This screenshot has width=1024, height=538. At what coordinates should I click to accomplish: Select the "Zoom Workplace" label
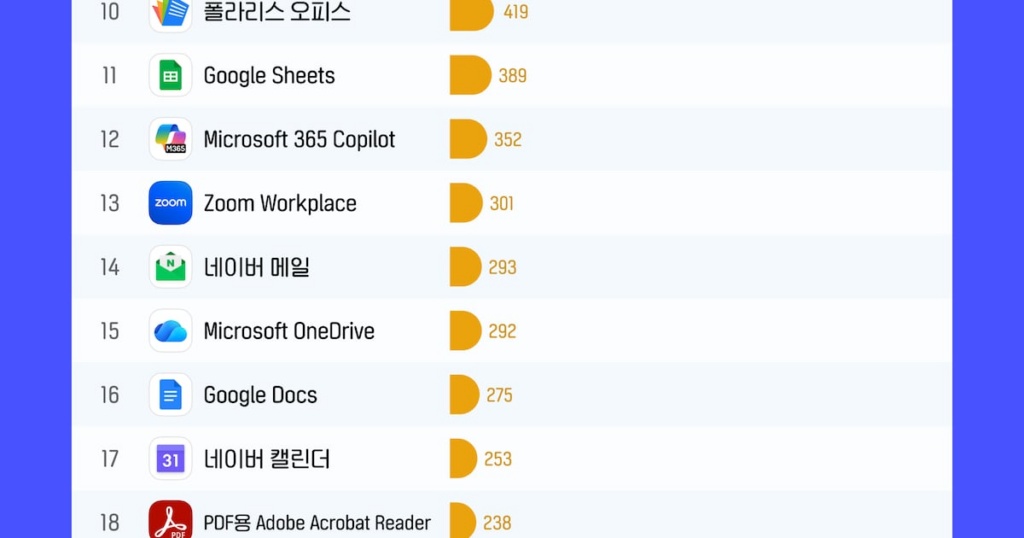(280, 204)
